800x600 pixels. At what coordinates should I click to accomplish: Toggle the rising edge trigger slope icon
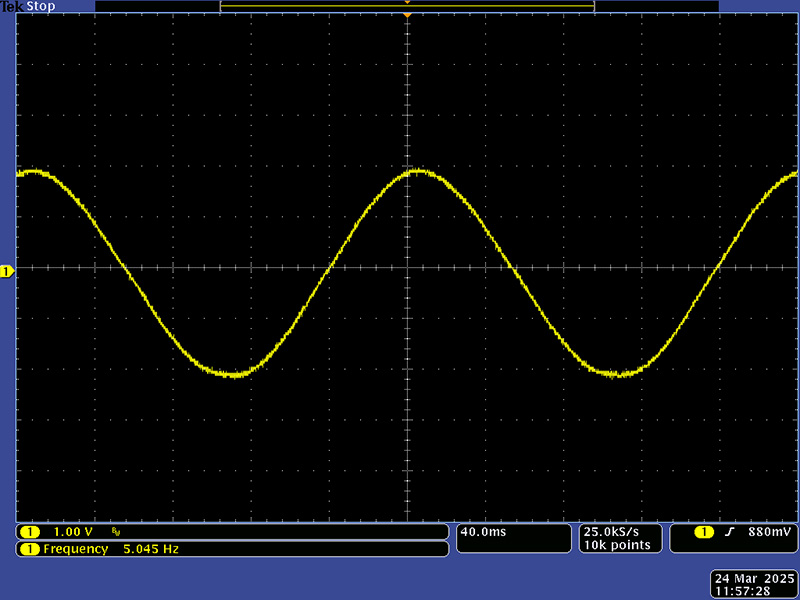(730, 531)
